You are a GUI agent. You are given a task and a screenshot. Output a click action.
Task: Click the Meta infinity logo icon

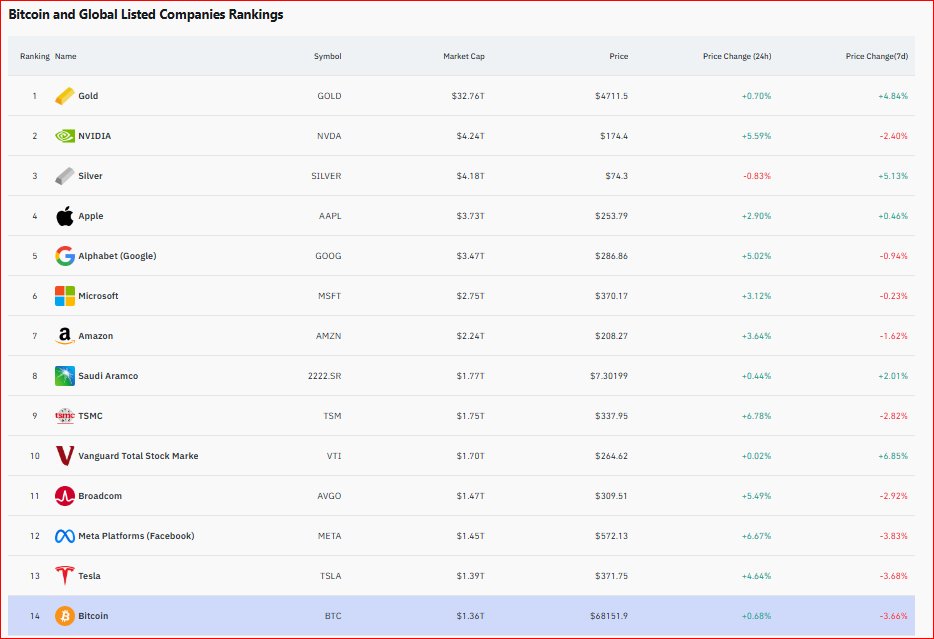click(65, 536)
